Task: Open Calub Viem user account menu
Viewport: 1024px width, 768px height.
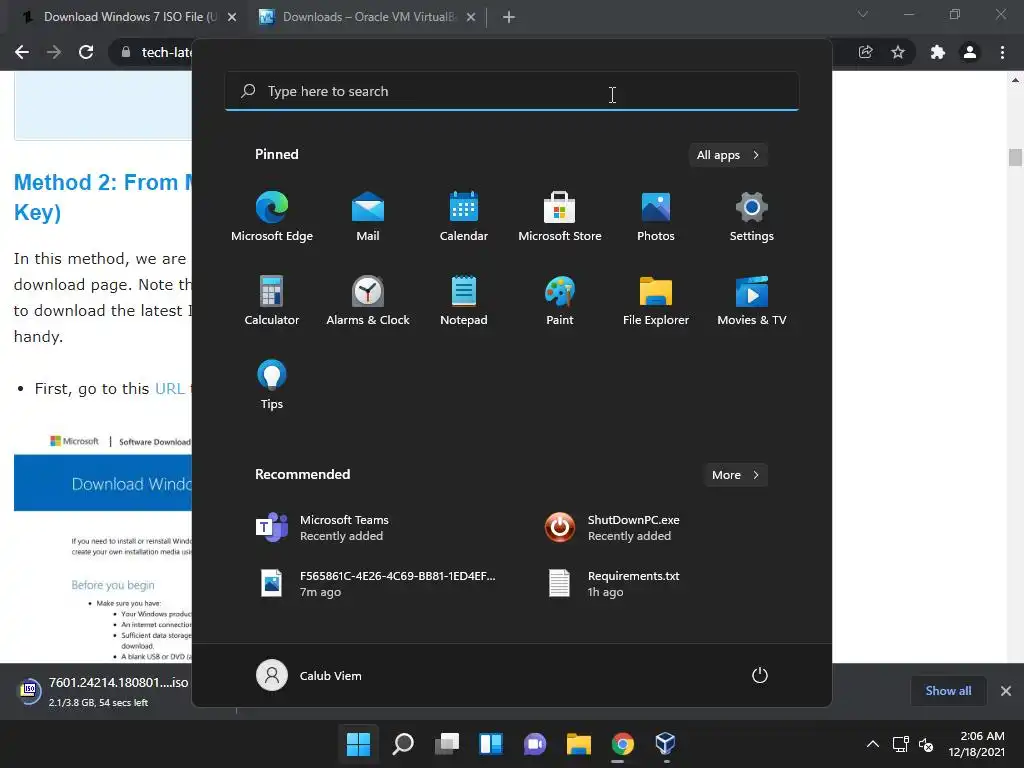Action: tap(309, 675)
